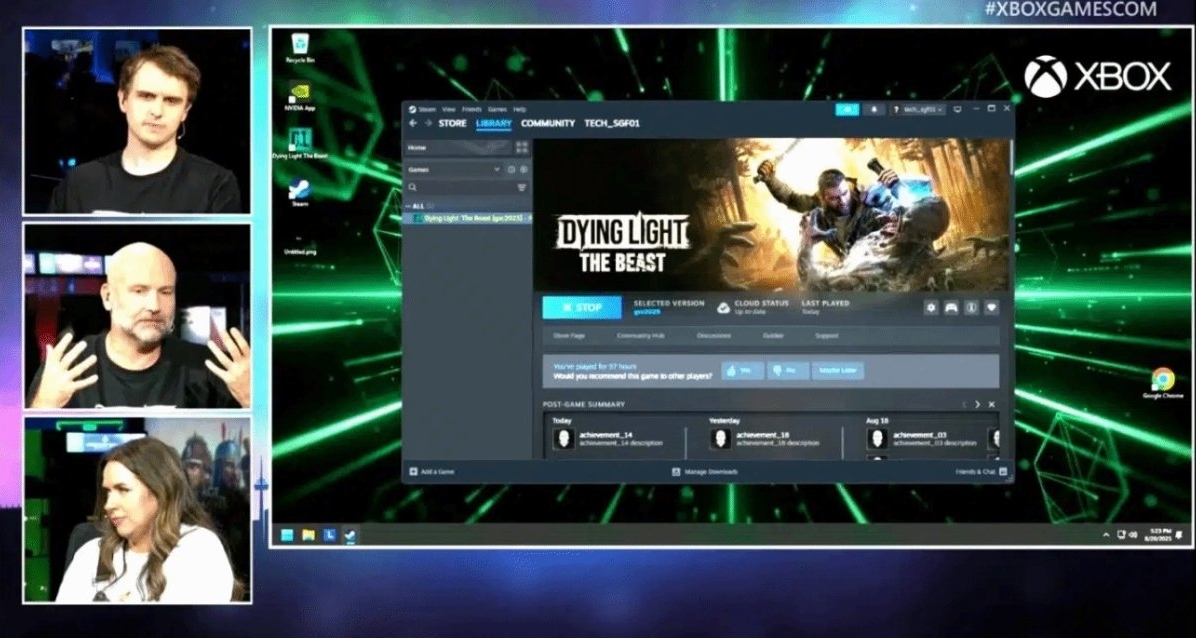Open the Steam menu

pyautogui.click(x=426, y=109)
